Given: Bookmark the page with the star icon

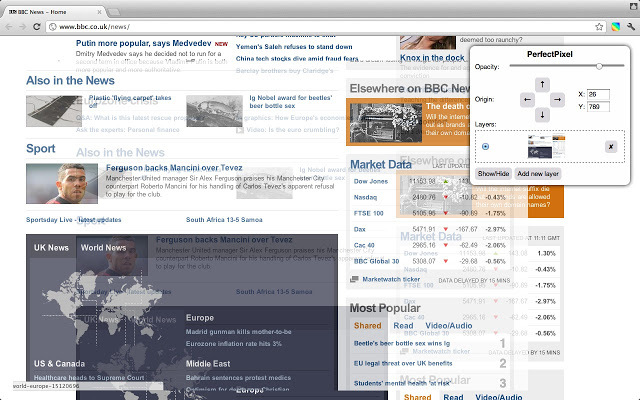Looking at the screenshot, I should (x=599, y=27).
